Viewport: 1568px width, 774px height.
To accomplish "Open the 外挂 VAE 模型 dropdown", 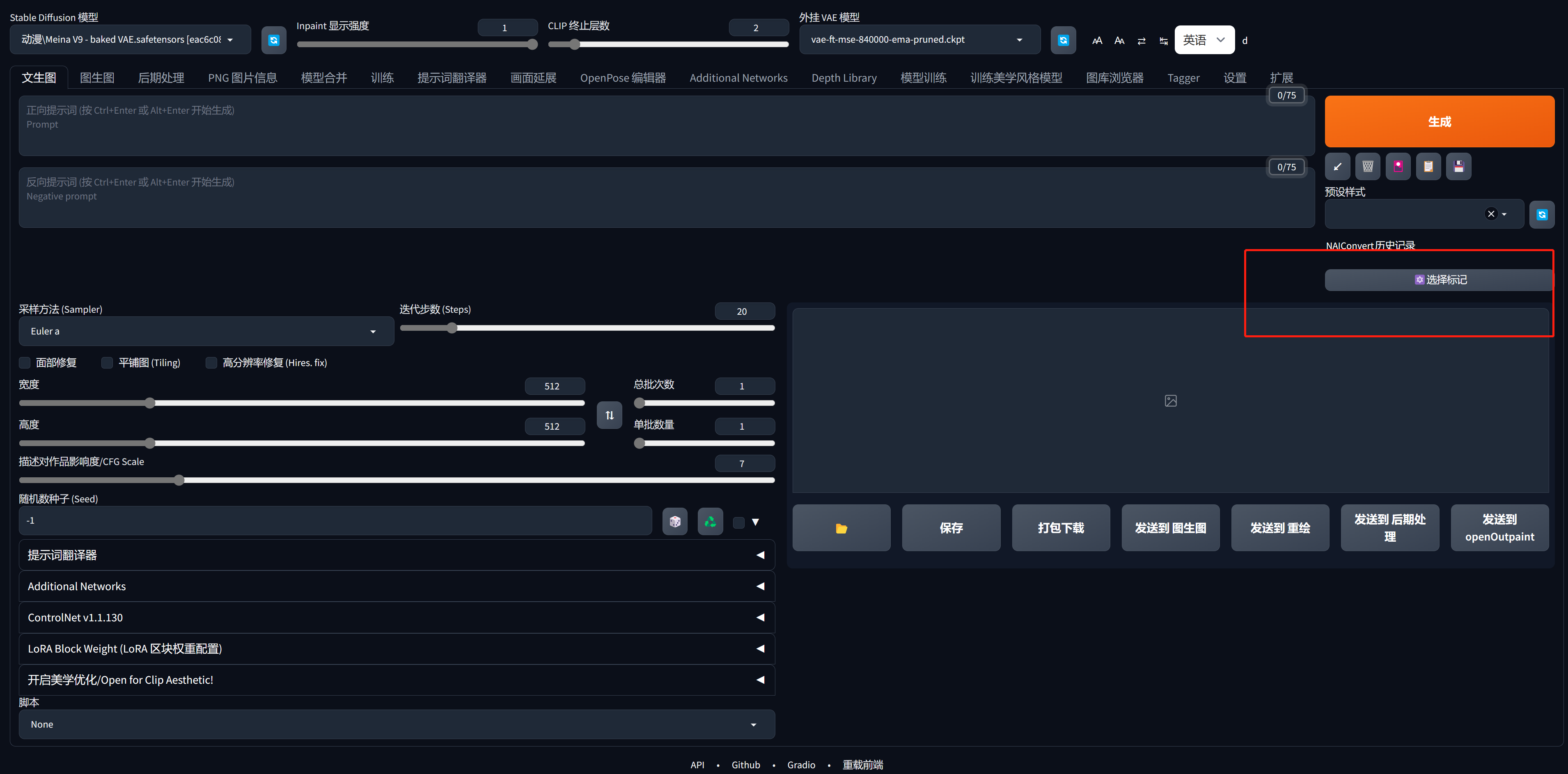I will (919, 39).
